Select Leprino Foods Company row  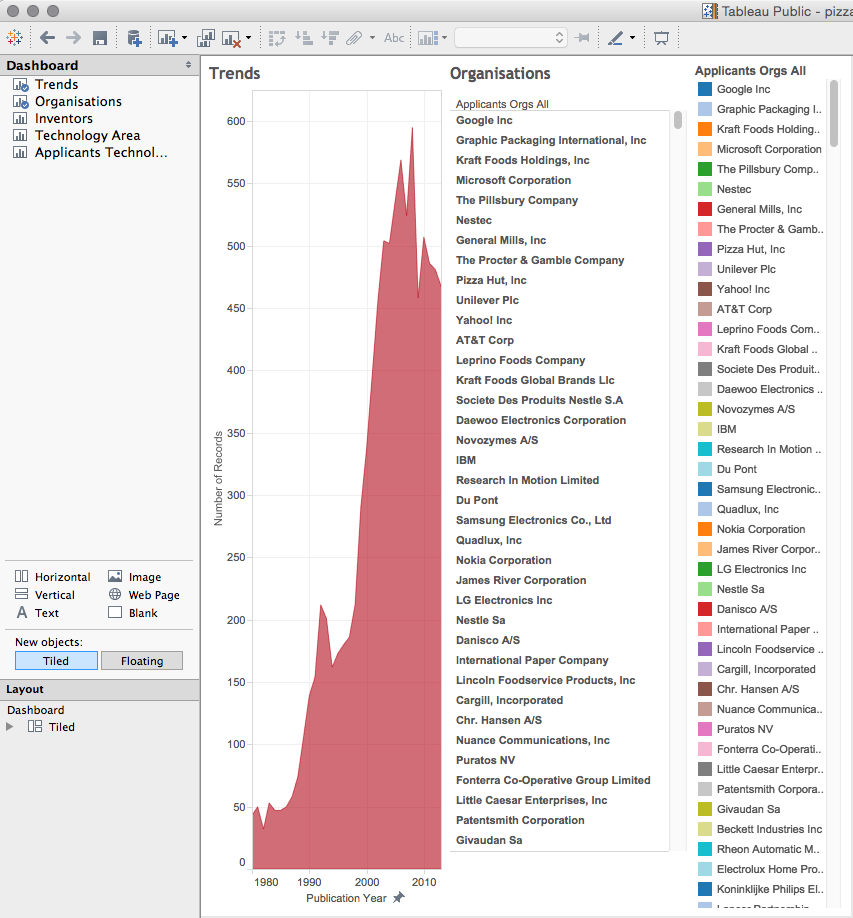[520, 360]
